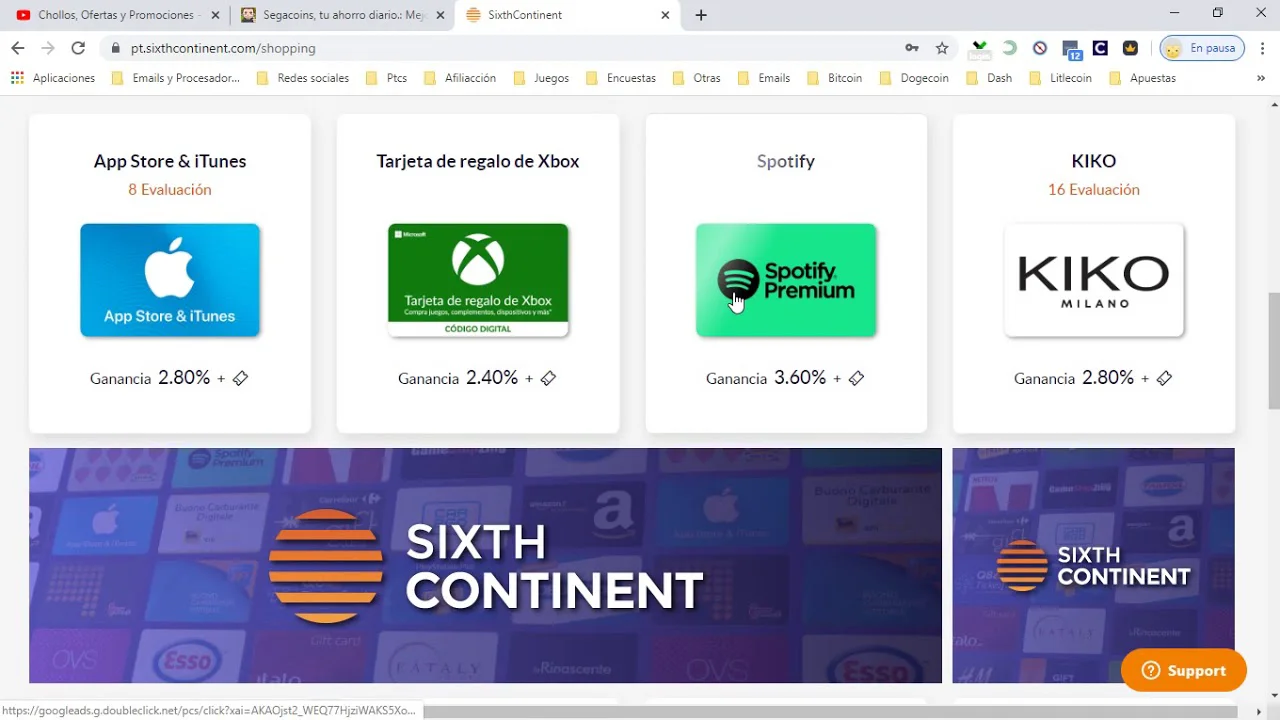Open the 16 Evaluación link under KIKO
Image resolution: width=1280 pixels, height=720 pixels.
1093,189
